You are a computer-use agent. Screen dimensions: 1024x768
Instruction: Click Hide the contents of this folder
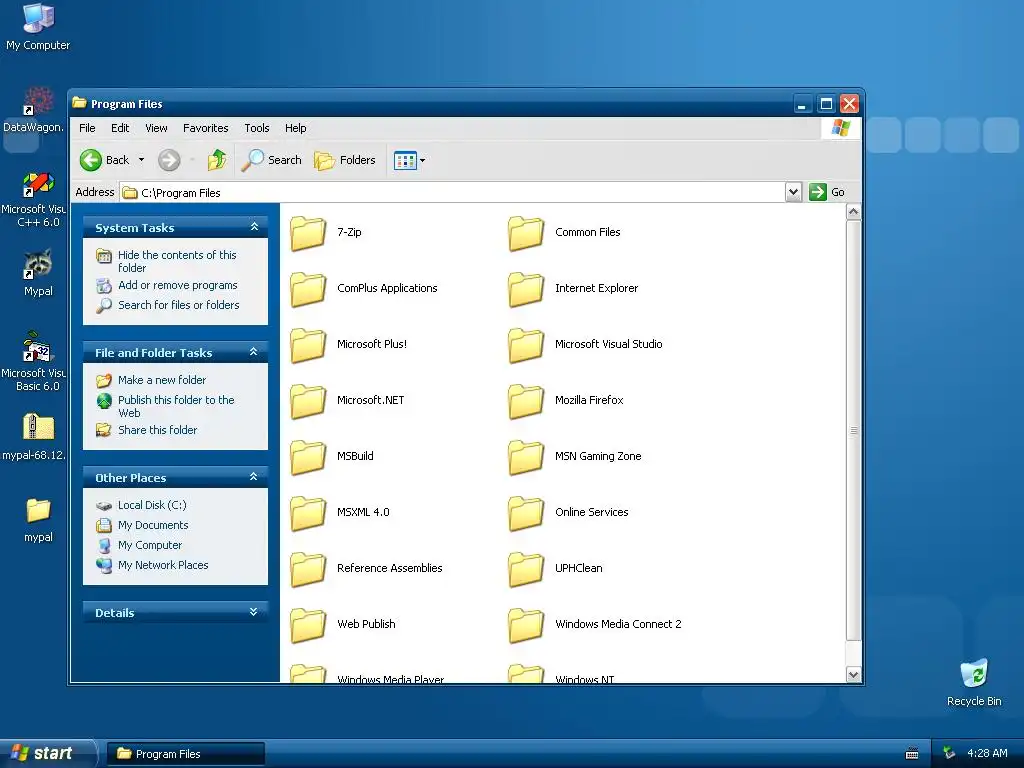click(177, 261)
